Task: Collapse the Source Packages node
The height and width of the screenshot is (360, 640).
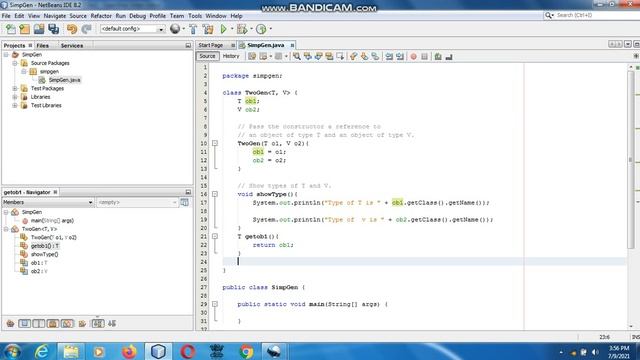Action: (15, 63)
